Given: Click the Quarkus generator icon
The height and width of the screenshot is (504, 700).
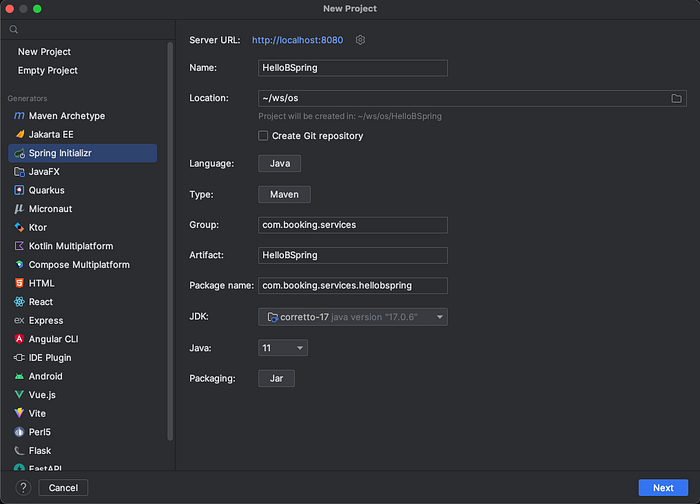Looking at the screenshot, I should coord(19,190).
